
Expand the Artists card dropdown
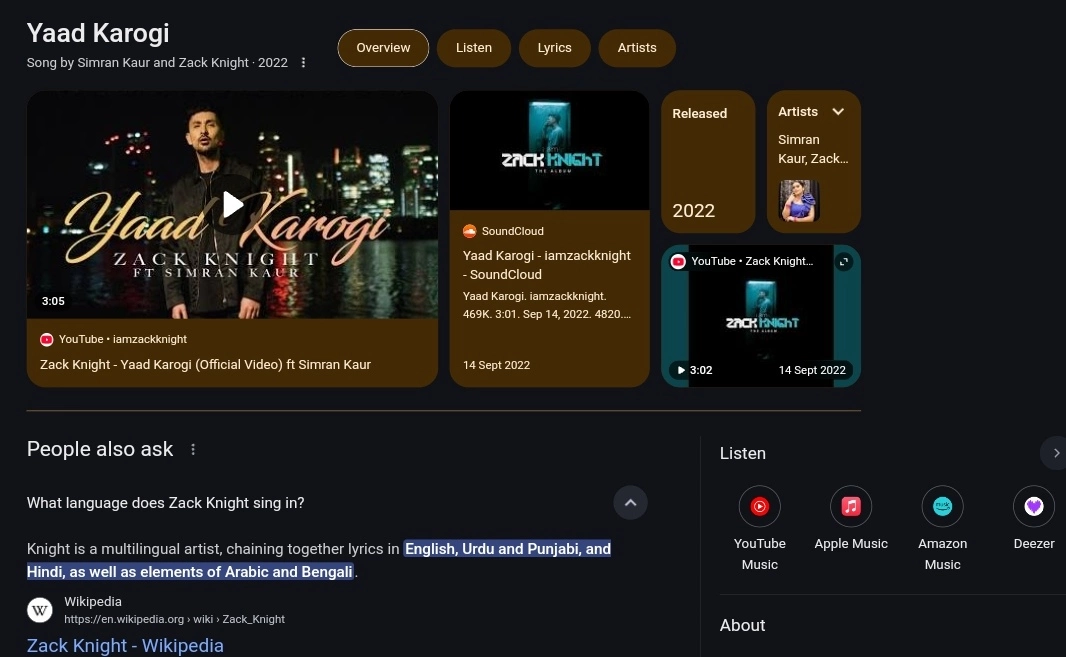tap(838, 112)
